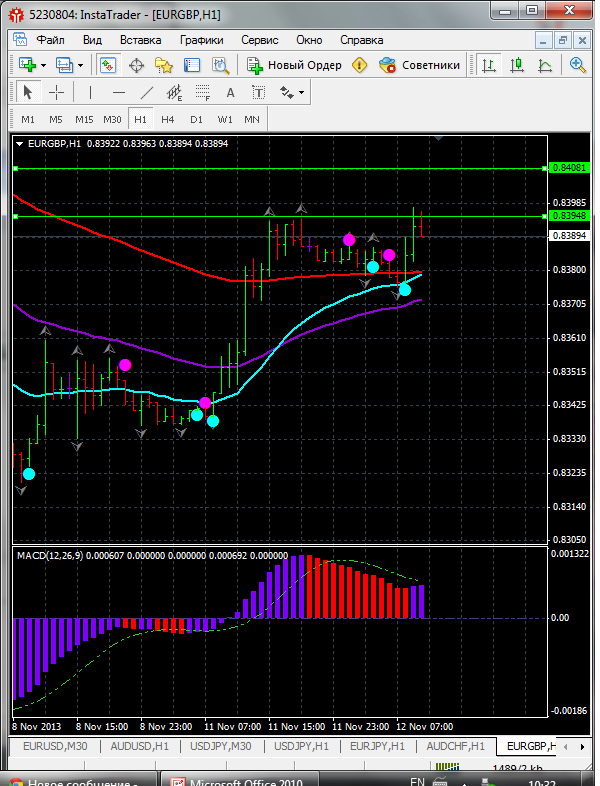Click the Crosshair cursor tool

(57, 92)
